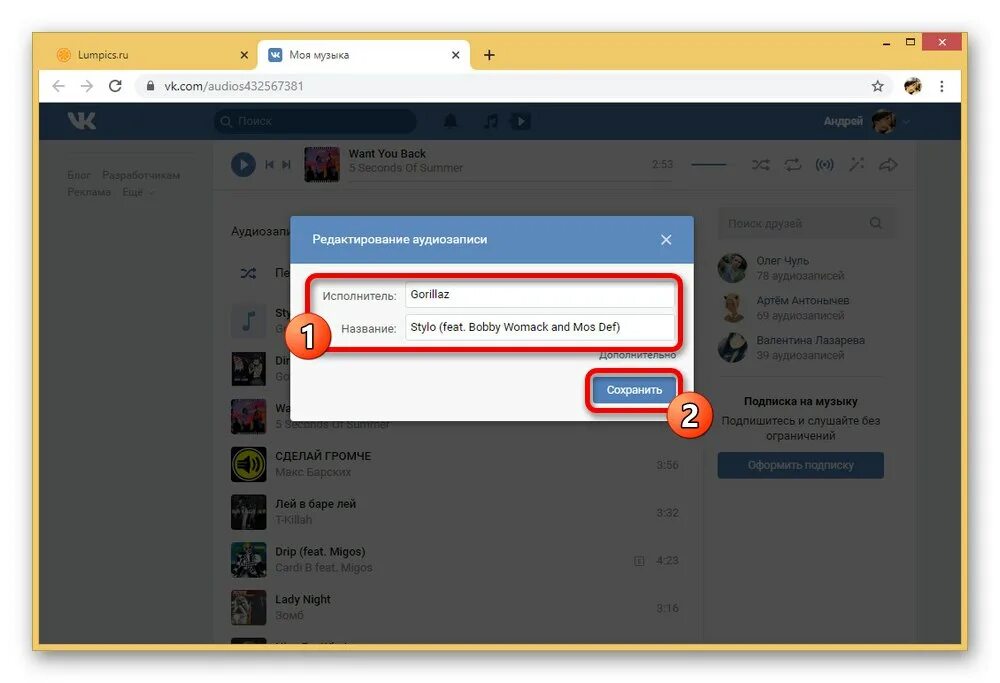The height and width of the screenshot is (683, 1000).
Task: Click the Реклама link
Action: tap(89, 192)
